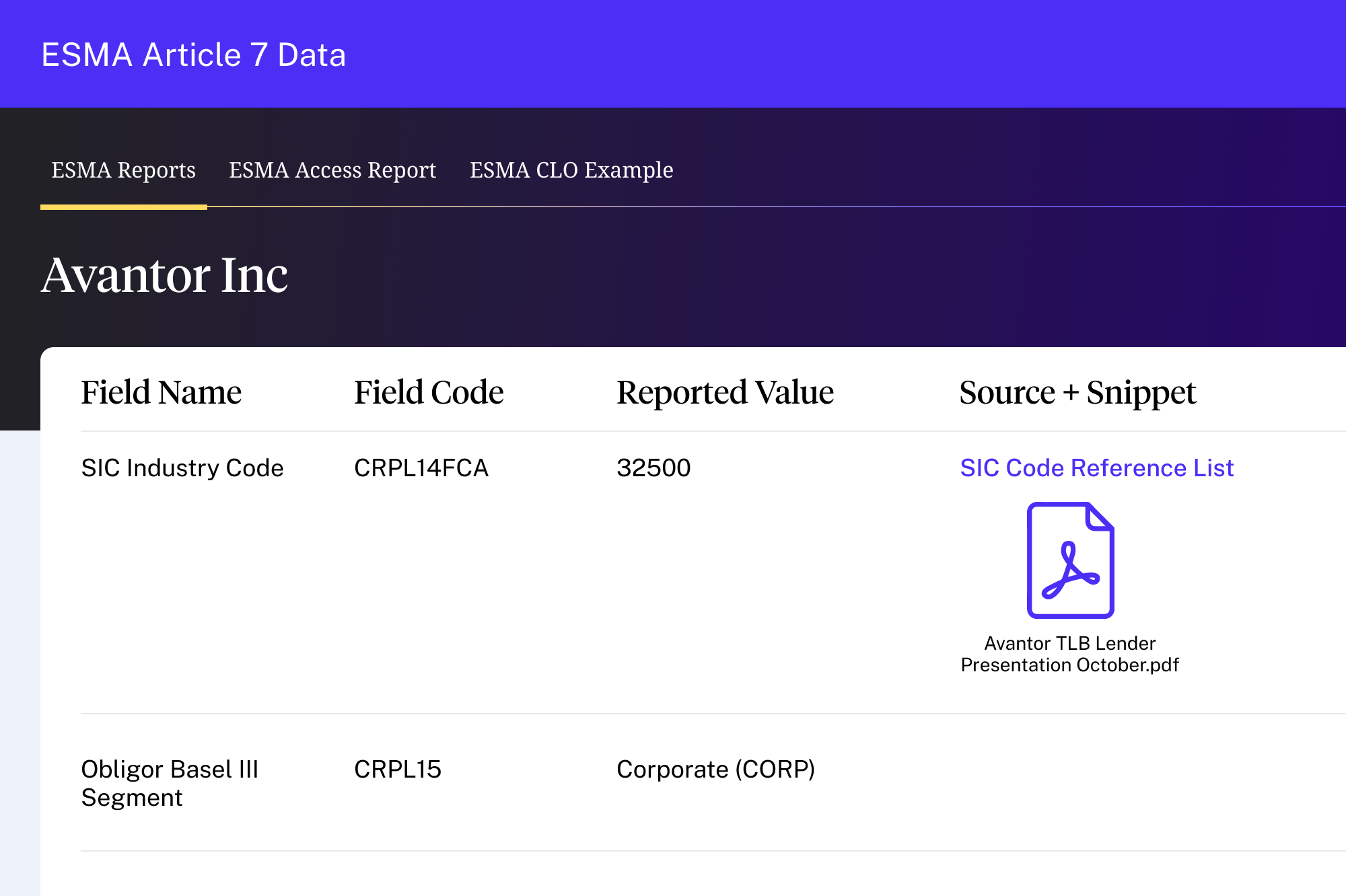Select the SIC Industry Code field name
1346x896 pixels.
pos(182,468)
